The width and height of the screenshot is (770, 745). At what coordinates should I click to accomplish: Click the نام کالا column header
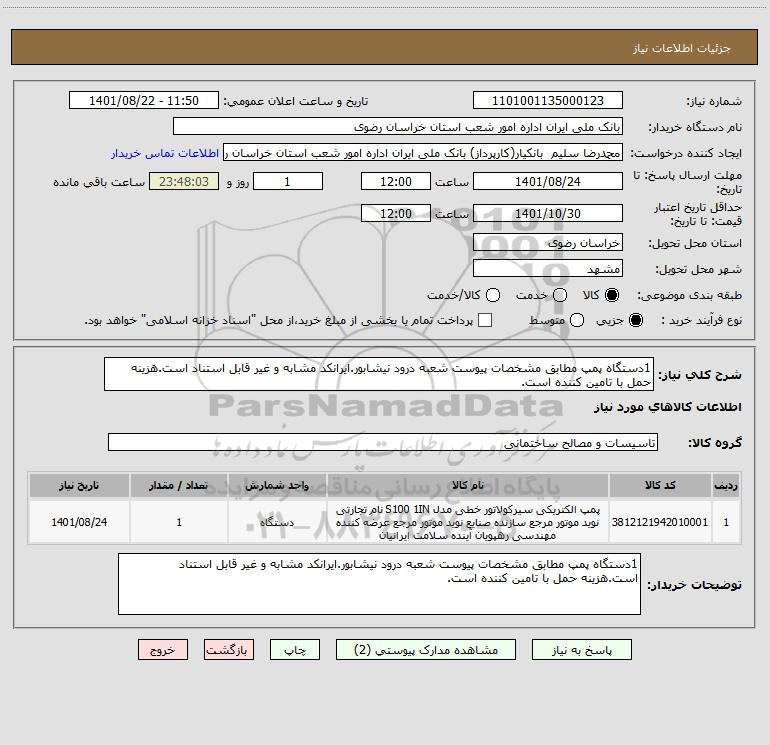(468, 485)
